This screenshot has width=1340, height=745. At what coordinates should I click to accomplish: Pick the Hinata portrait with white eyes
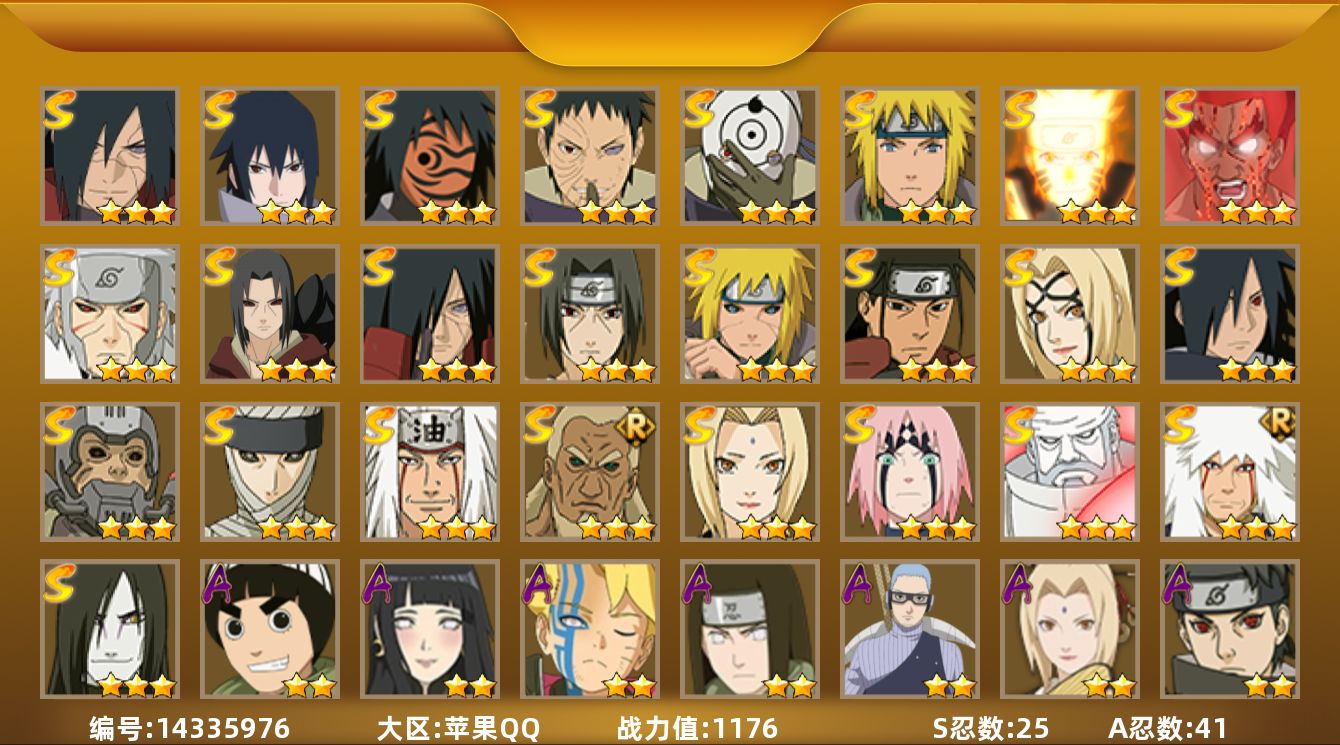click(430, 629)
